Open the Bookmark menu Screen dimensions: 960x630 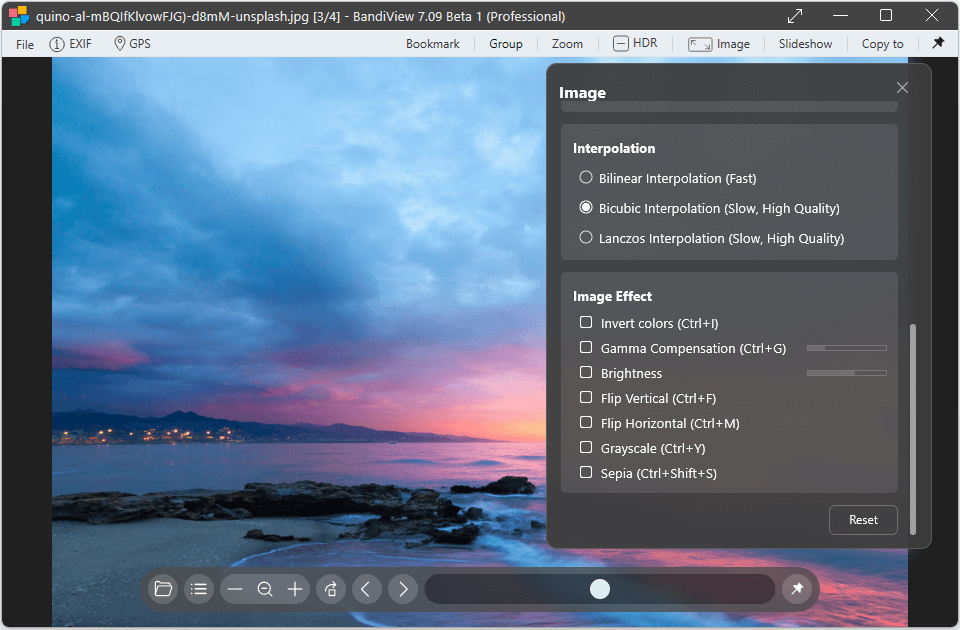click(x=432, y=44)
